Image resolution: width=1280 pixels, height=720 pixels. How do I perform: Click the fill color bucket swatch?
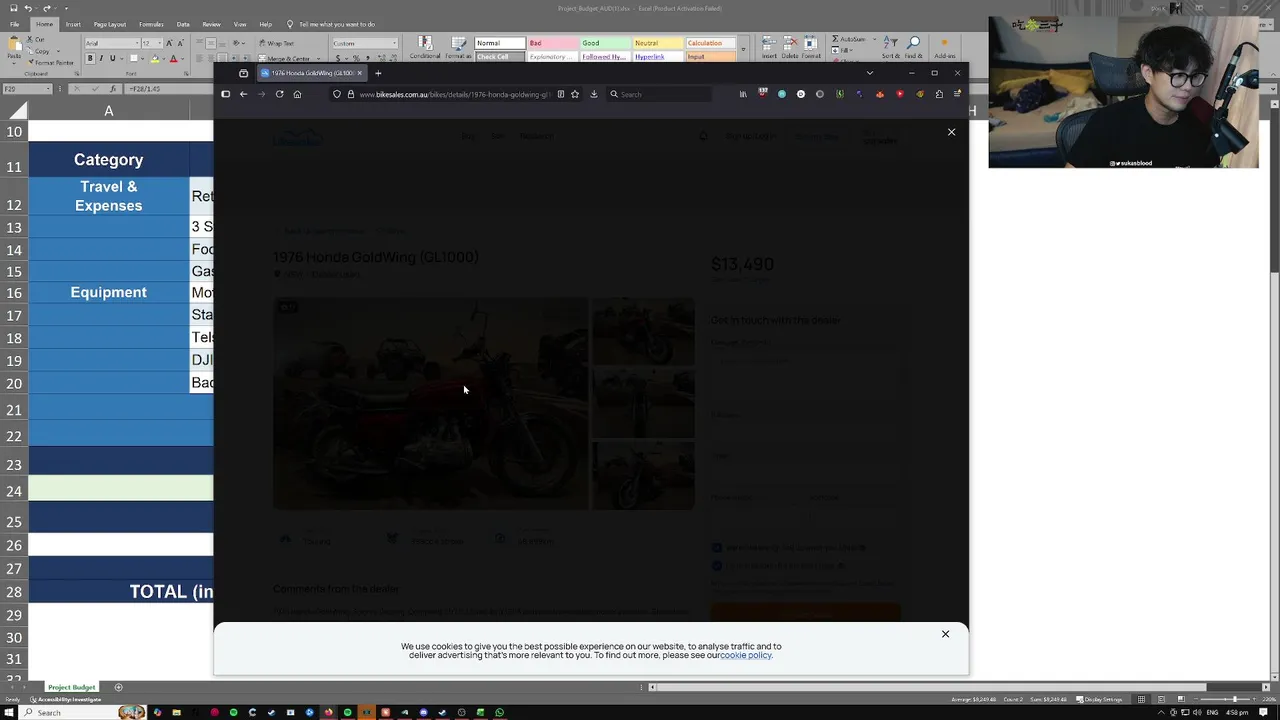154,58
